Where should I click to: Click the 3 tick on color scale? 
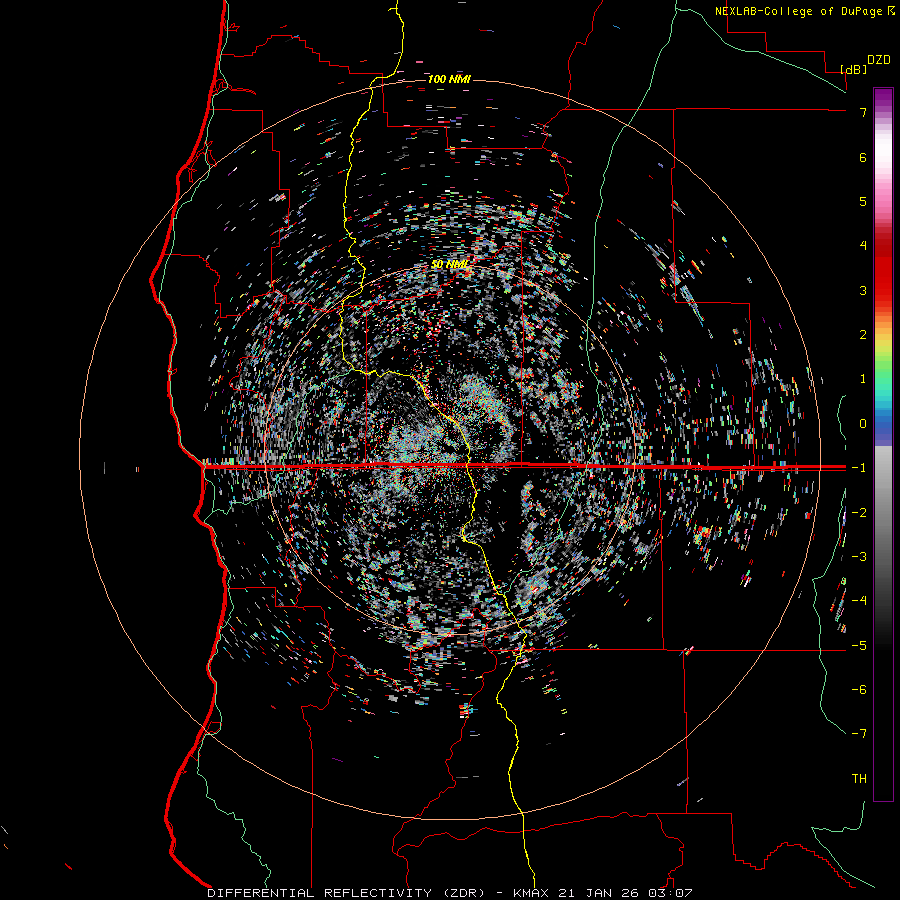tap(863, 290)
